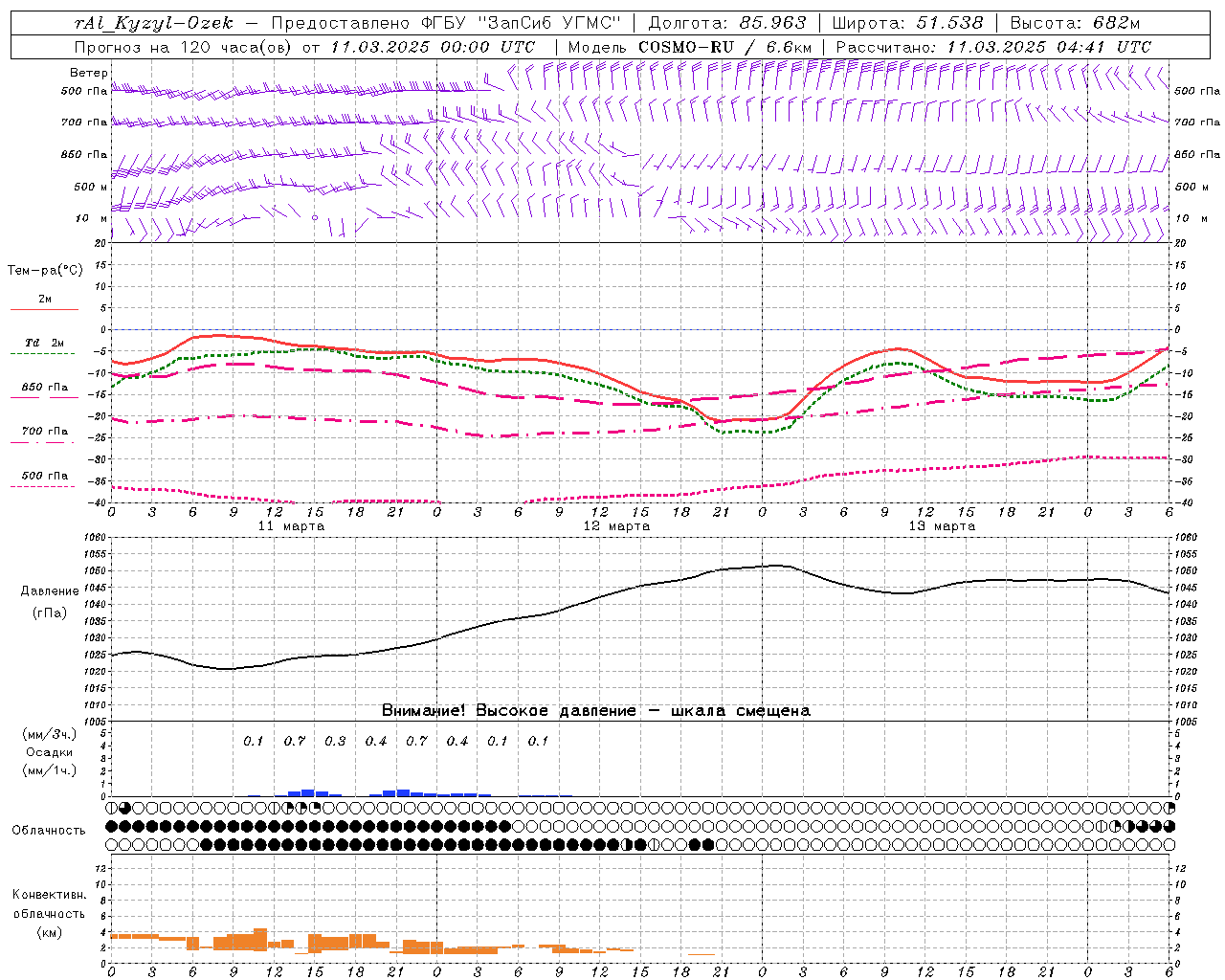This screenshot has width=1225, height=980.
Task: Select the 11 марта date label
Action: click(291, 526)
